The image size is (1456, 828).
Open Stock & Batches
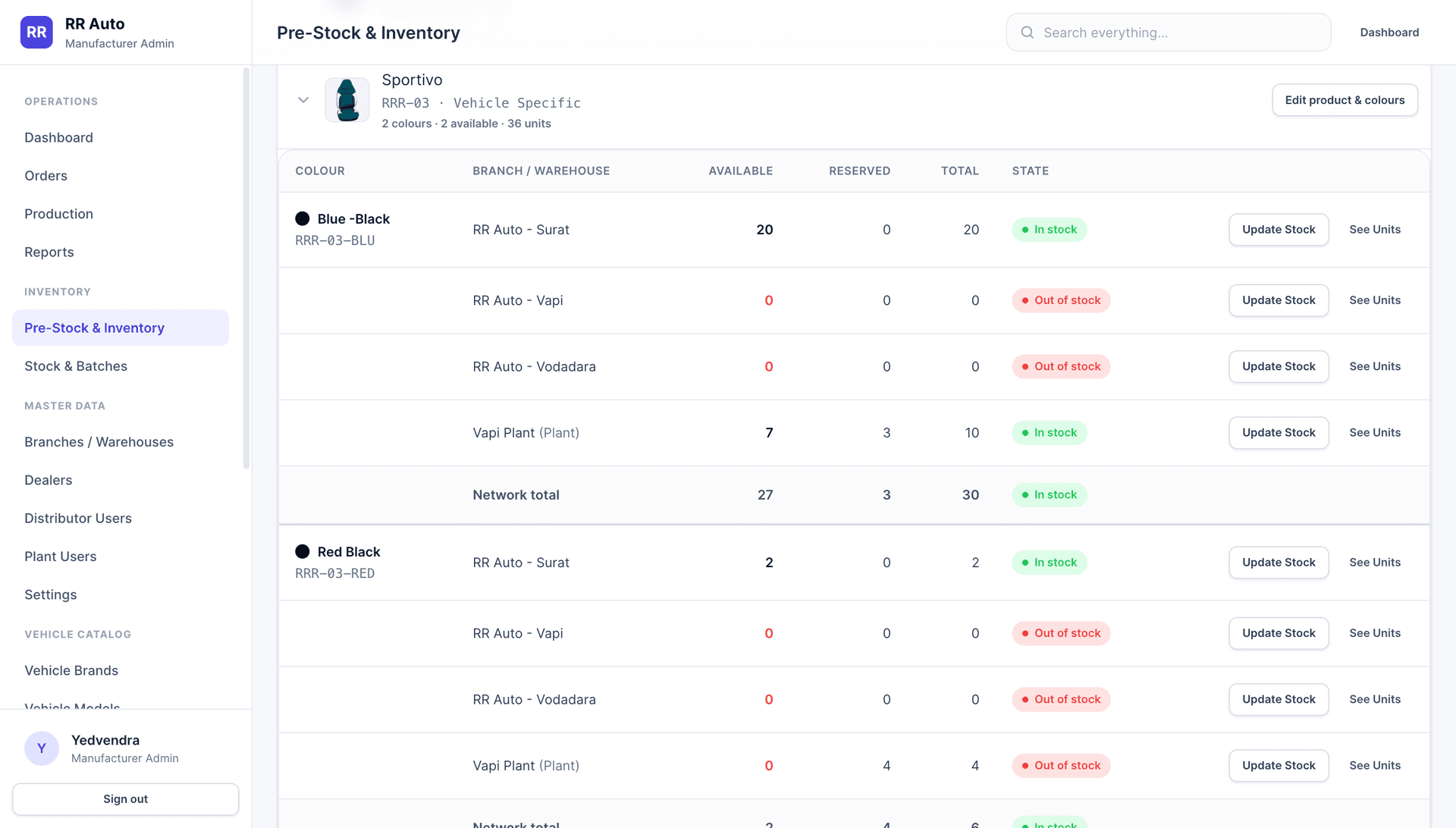click(x=76, y=365)
